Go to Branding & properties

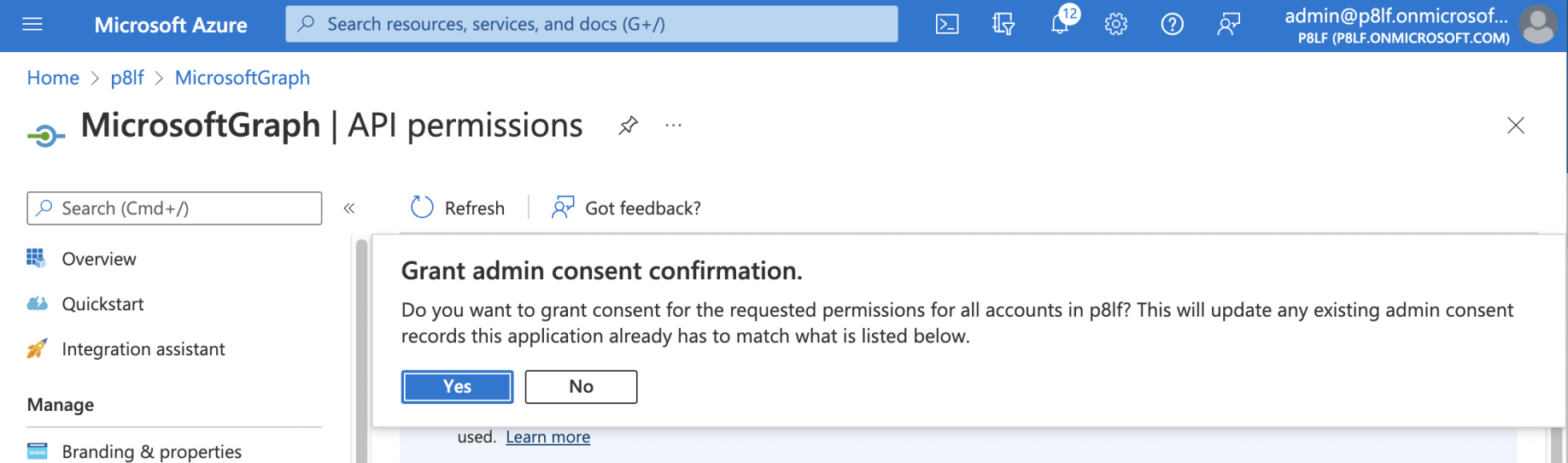(151, 451)
